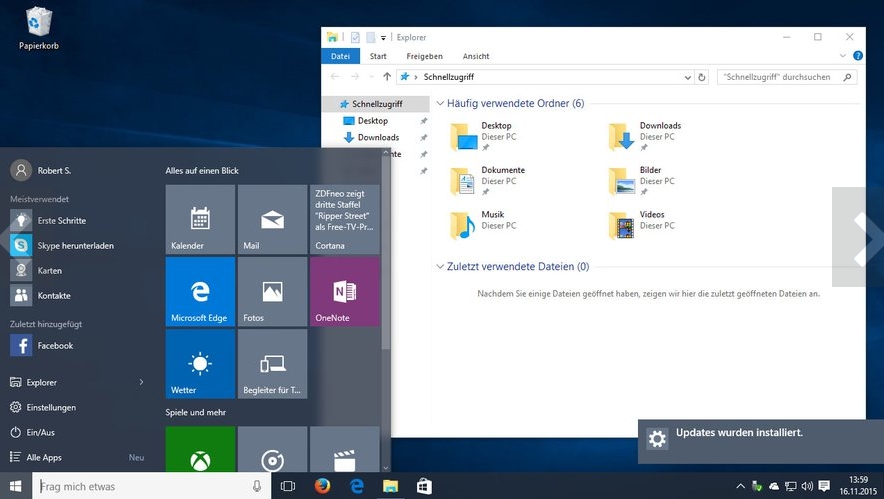Screen dimensions: 884x499
Task: Open Task View on the taskbar
Action: pyautogui.click(x=288, y=486)
